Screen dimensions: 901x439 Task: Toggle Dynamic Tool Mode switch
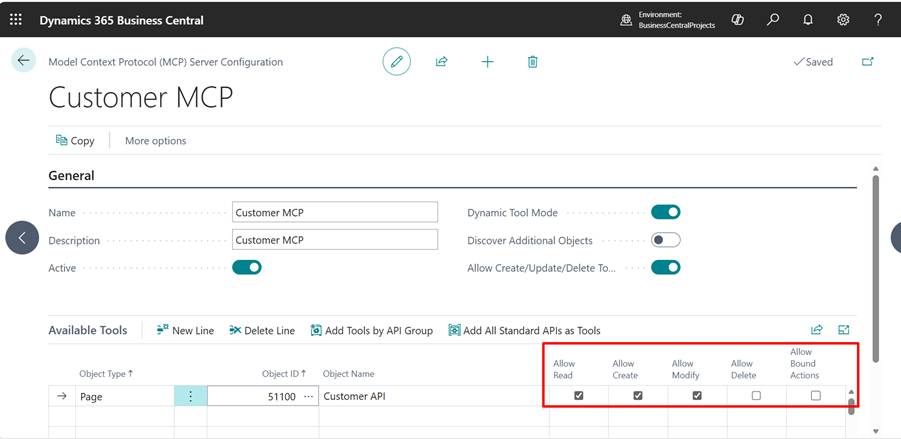coord(665,212)
